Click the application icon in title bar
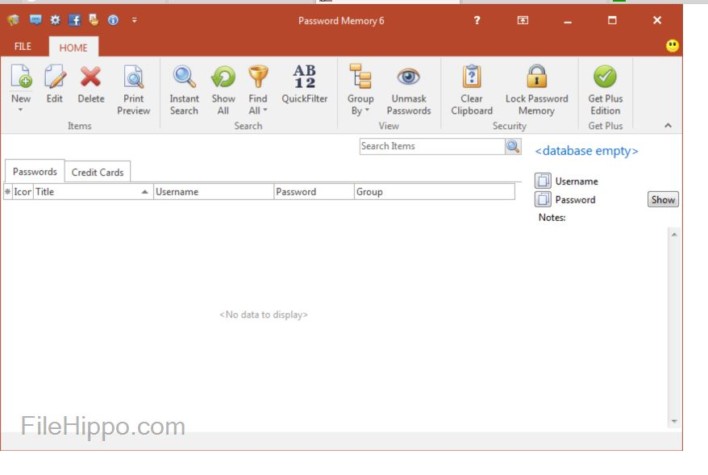708x475 pixels. [x=14, y=20]
